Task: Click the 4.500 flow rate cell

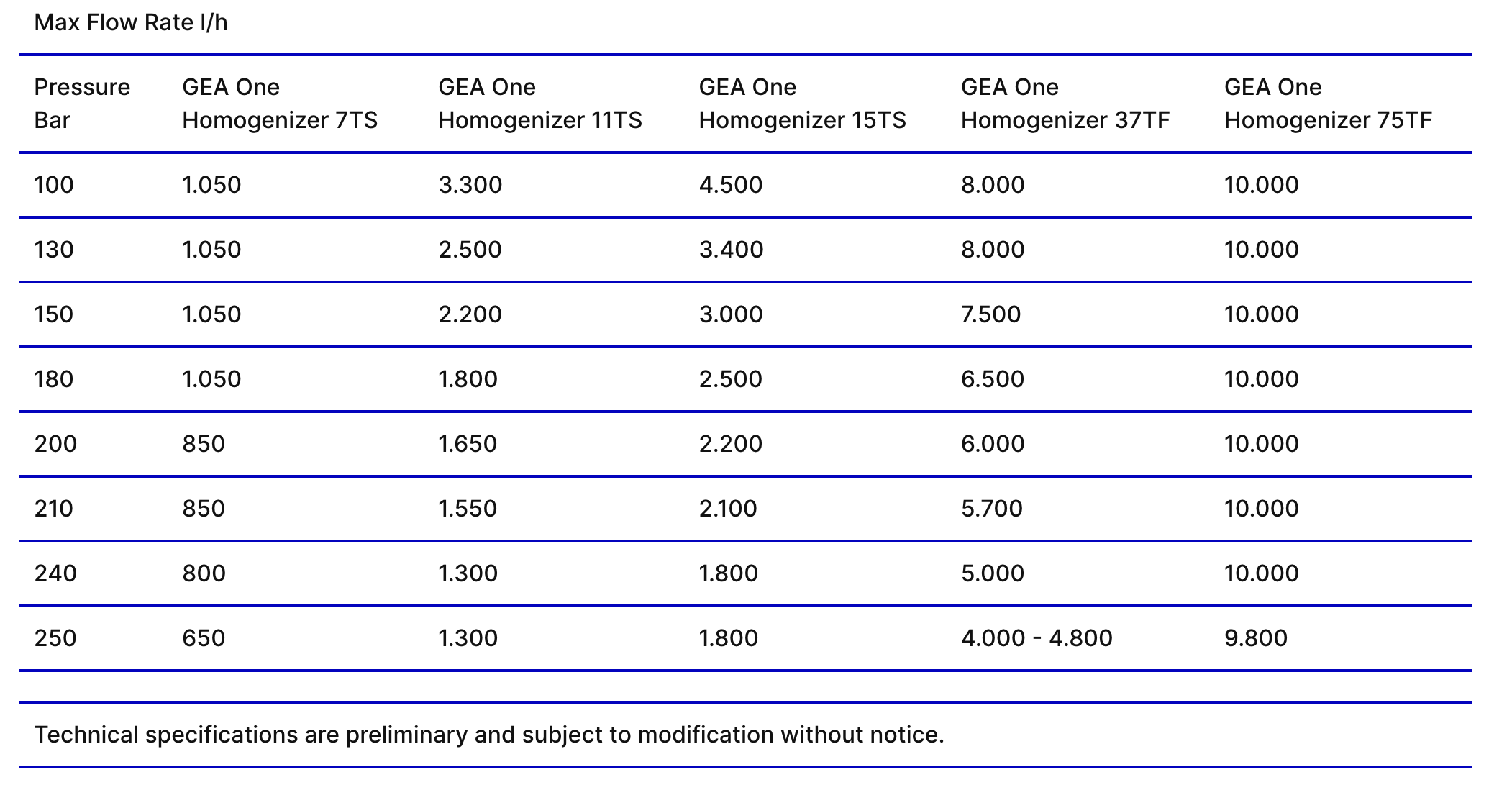Action: [730, 185]
